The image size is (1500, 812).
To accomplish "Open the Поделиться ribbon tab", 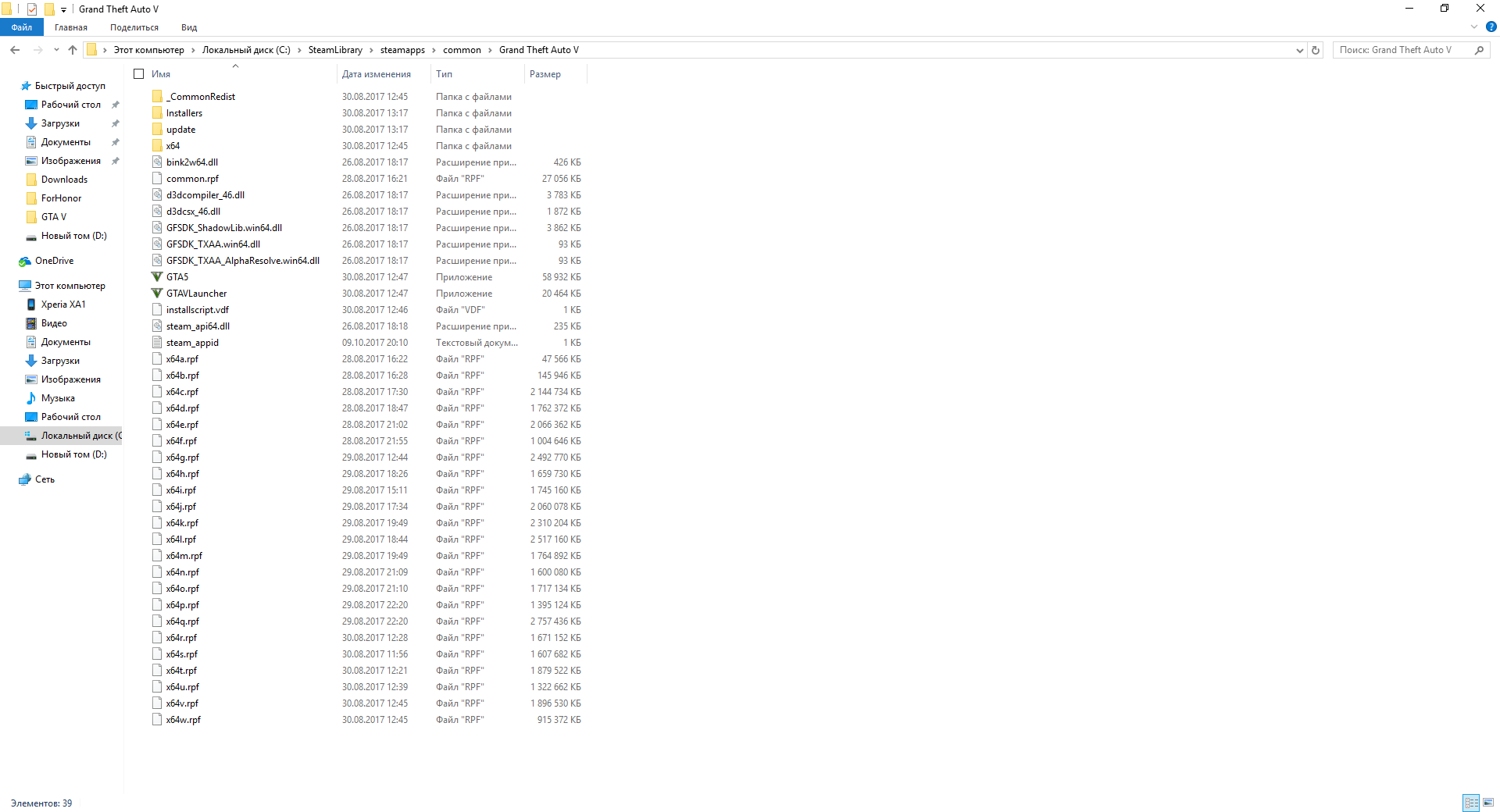I will pos(134,27).
